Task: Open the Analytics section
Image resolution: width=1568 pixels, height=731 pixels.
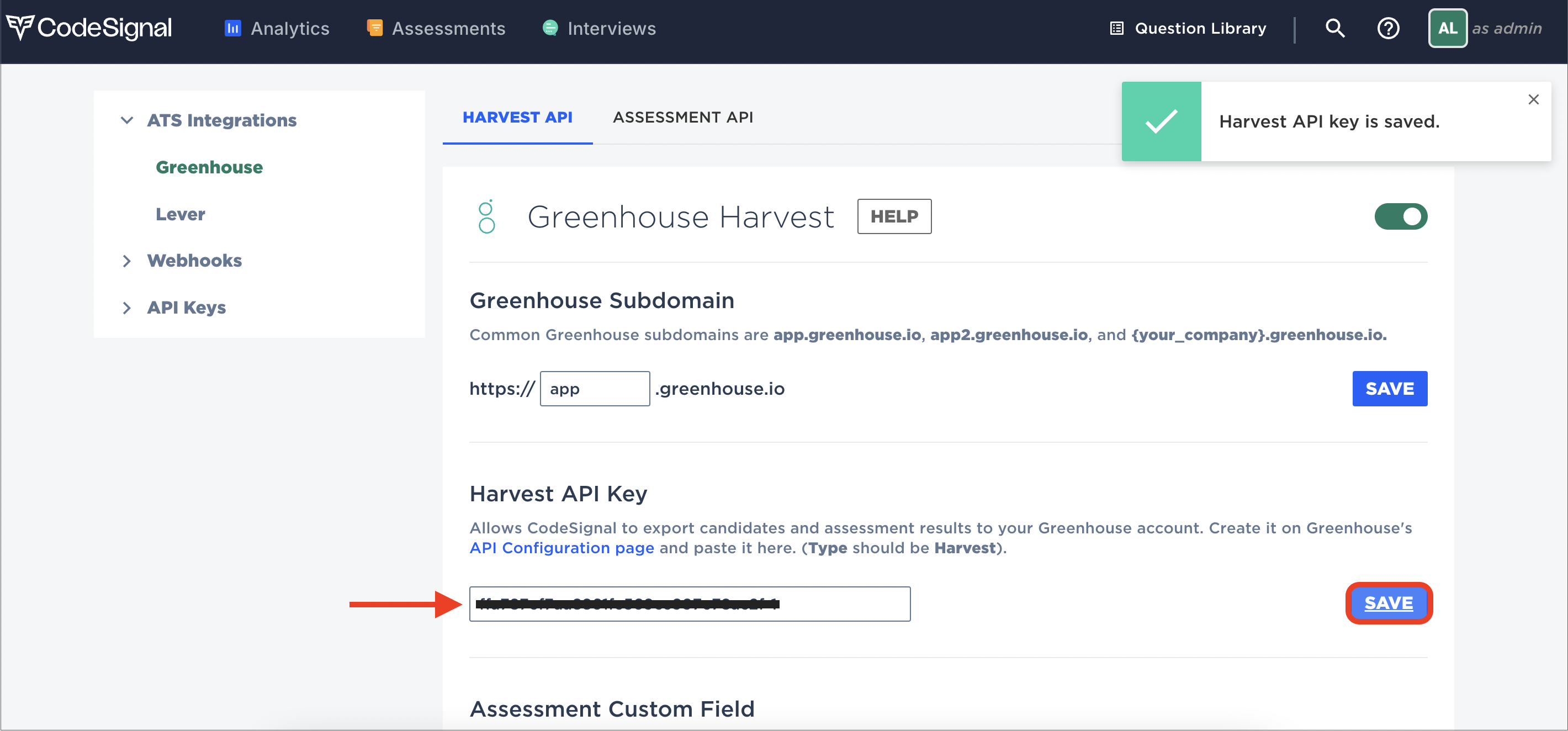Action: 277,28
